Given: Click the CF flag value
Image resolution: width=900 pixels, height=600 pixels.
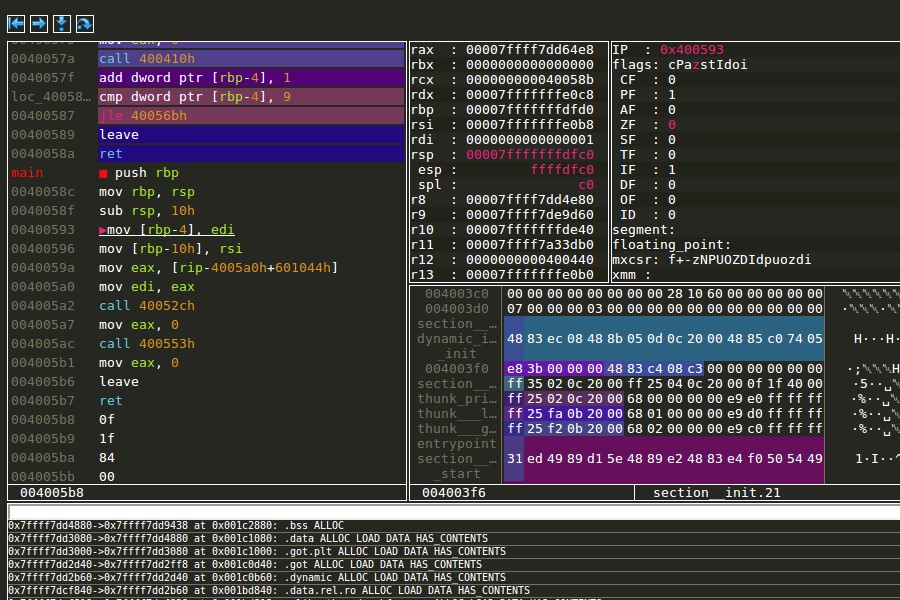Looking at the screenshot, I should [672, 80].
